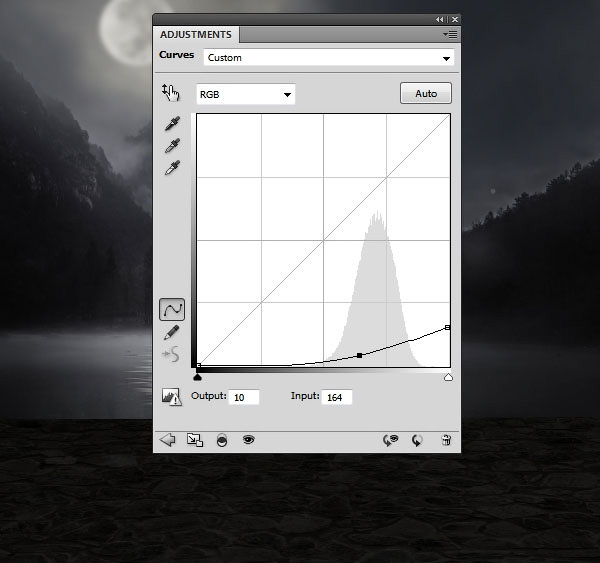
Task: Select the Adjustments tab
Action: point(196,34)
